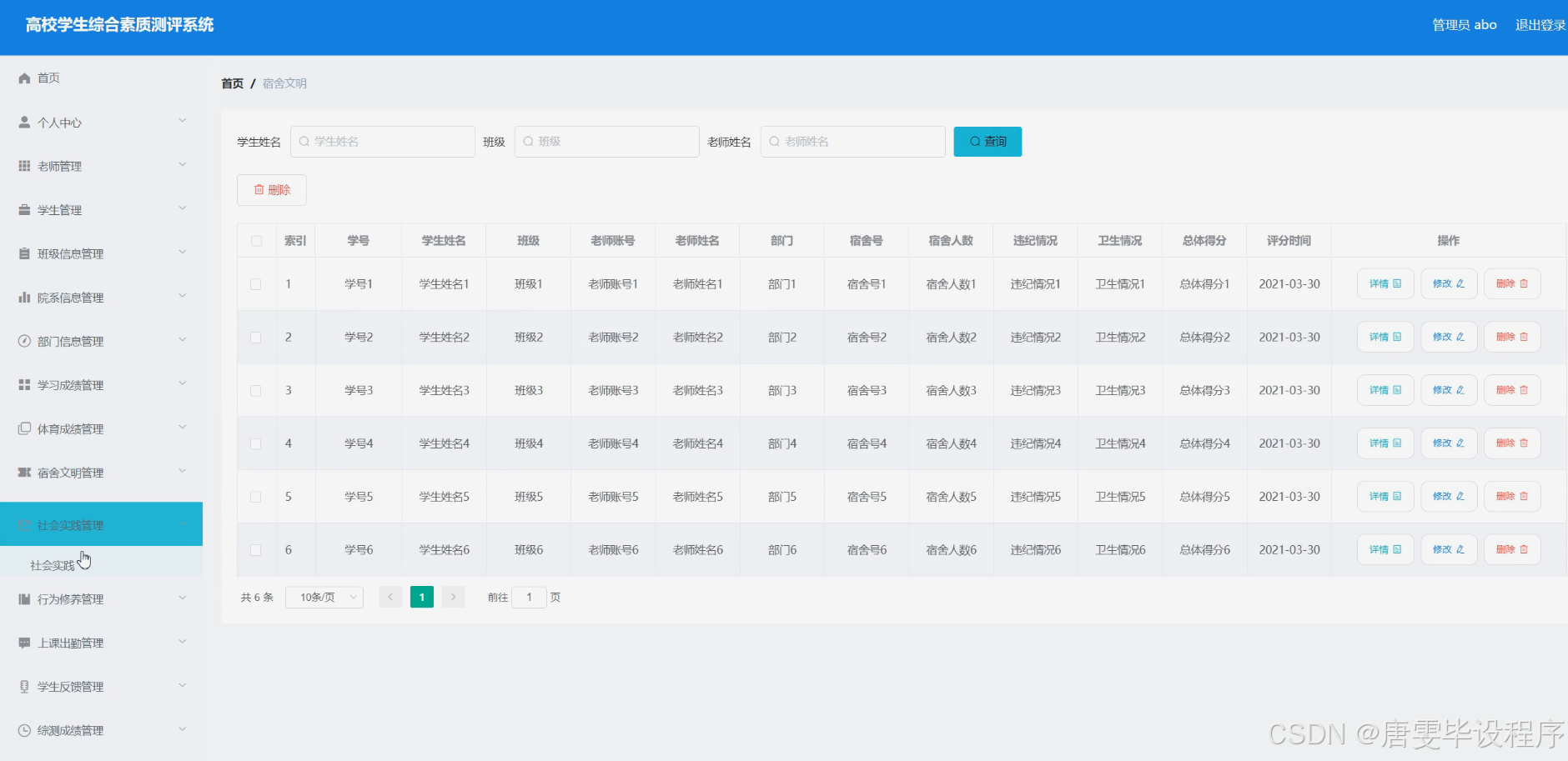The width and height of the screenshot is (1568, 761).
Task: Click the 班级 search input
Action: tap(607, 142)
